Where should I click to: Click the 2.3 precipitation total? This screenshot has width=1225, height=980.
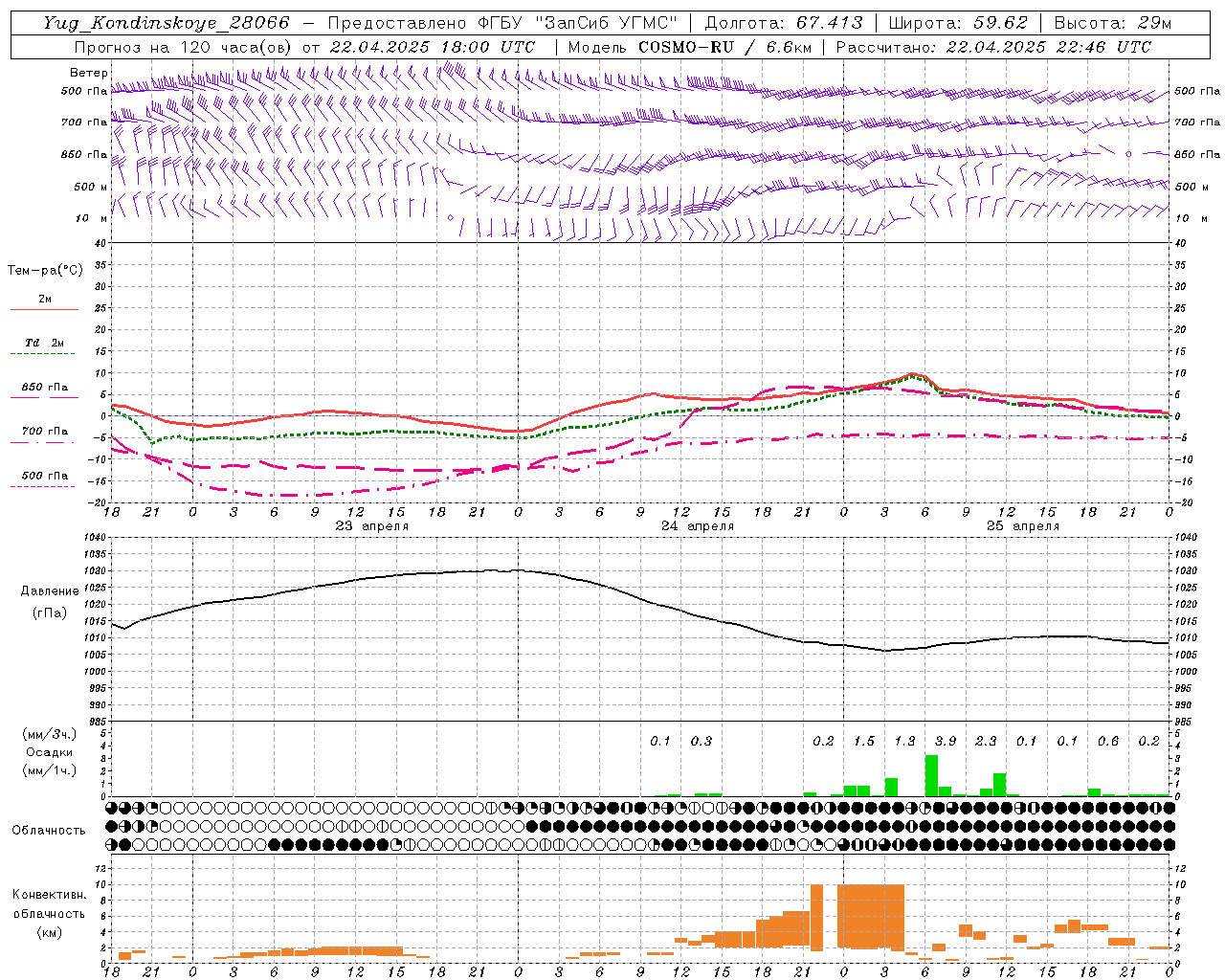click(x=986, y=741)
